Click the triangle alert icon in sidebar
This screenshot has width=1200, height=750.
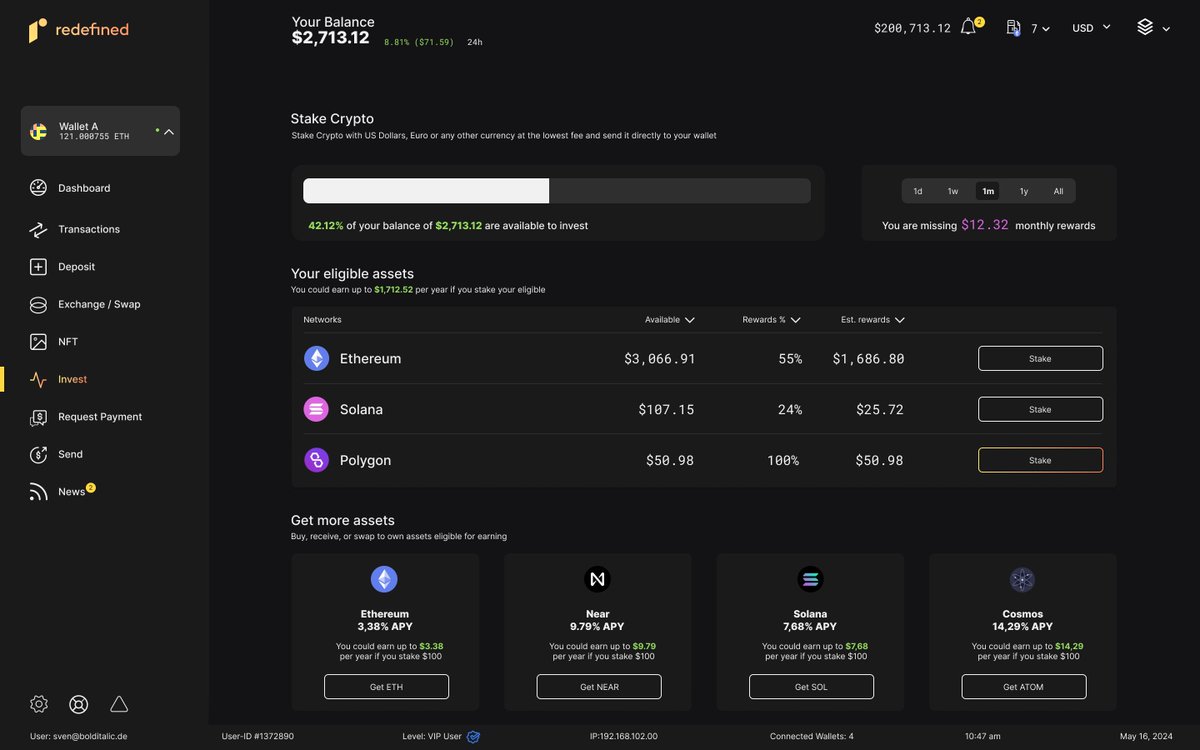119,704
